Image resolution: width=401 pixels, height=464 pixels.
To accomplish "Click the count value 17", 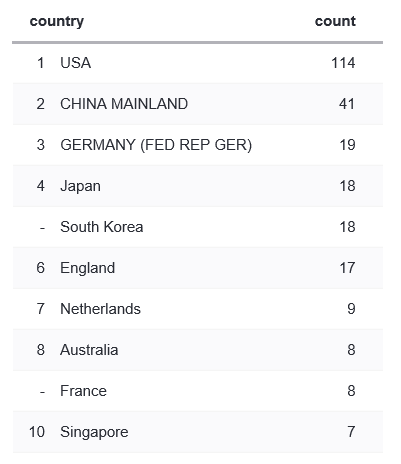I will [347, 268].
